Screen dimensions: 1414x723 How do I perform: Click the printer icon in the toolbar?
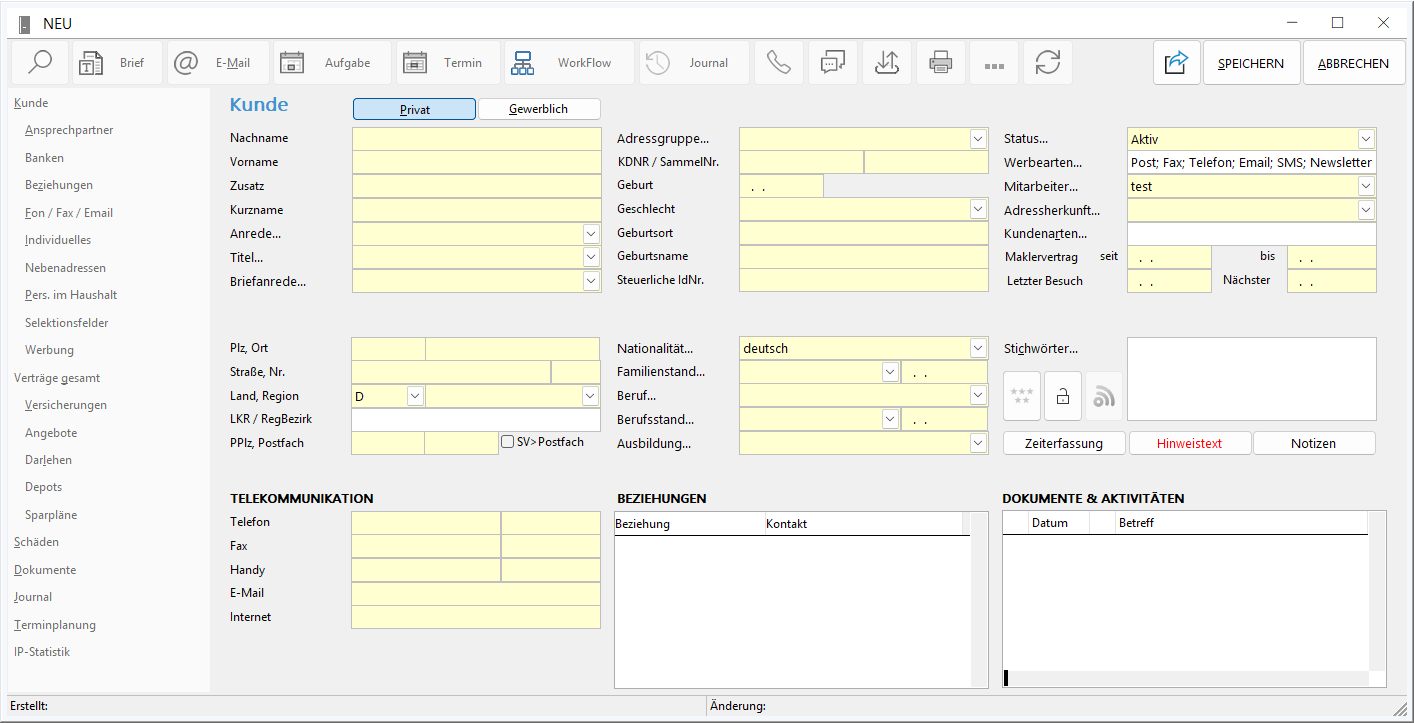(940, 63)
